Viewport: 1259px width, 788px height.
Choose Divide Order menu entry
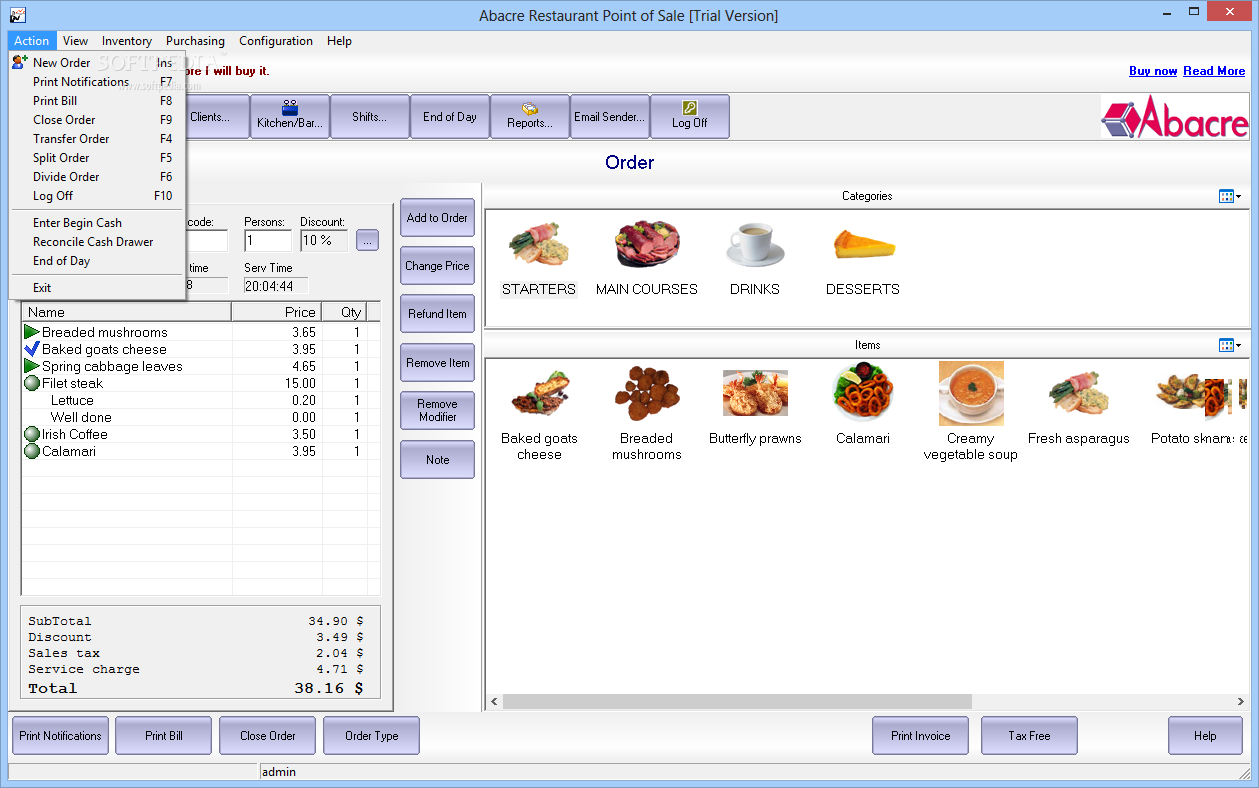(96, 177)
